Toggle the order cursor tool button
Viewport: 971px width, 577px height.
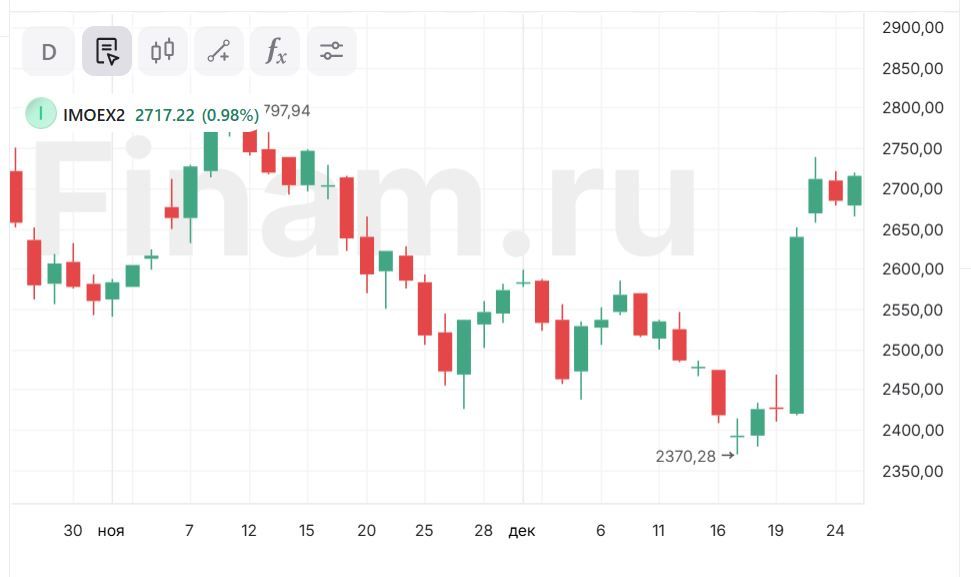[106, 51]
